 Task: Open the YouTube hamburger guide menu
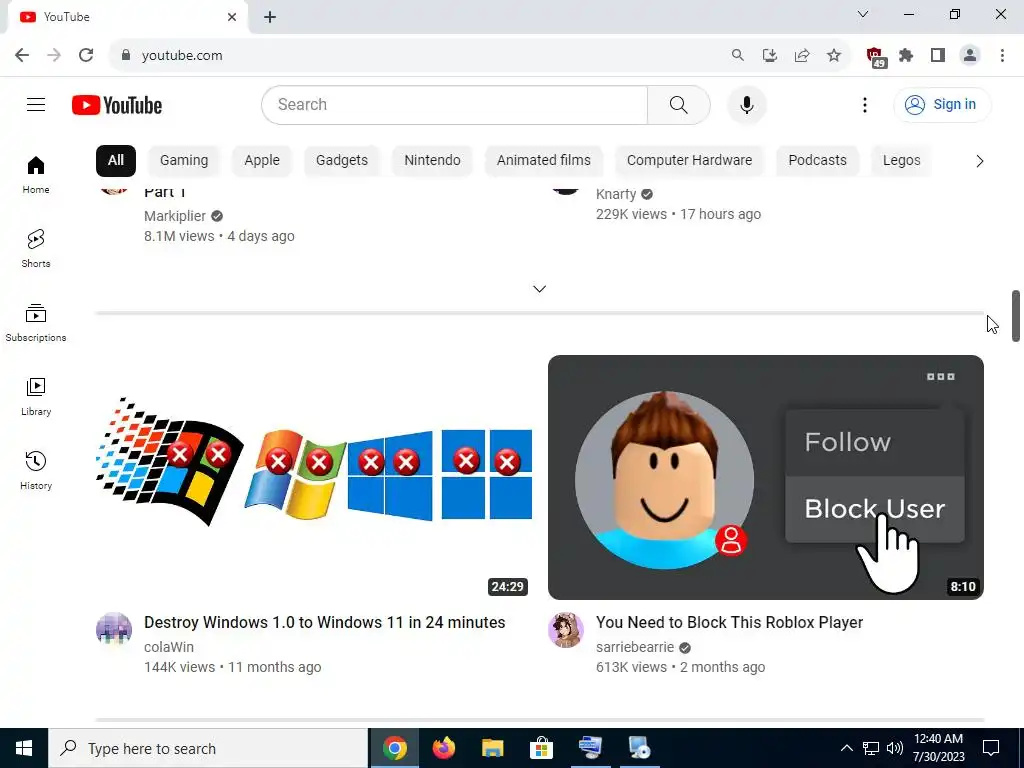point(36,104)
